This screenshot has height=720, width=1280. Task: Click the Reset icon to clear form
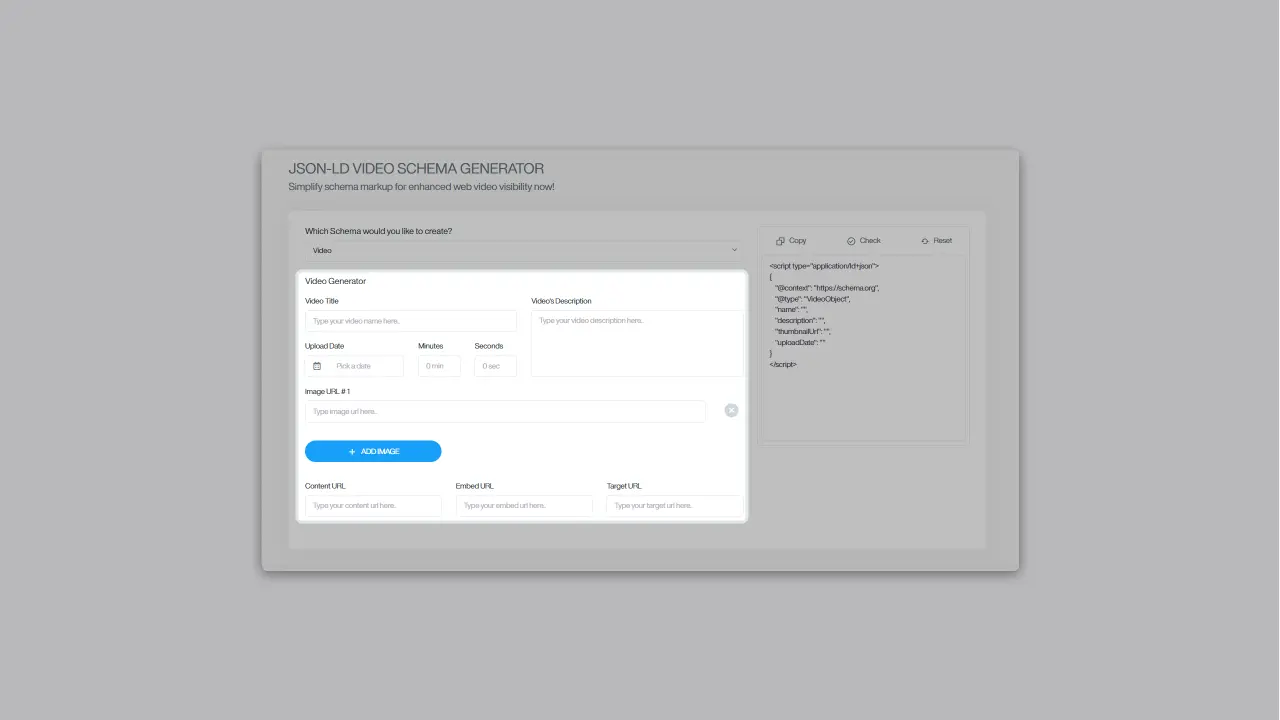(x=925, y=241)
